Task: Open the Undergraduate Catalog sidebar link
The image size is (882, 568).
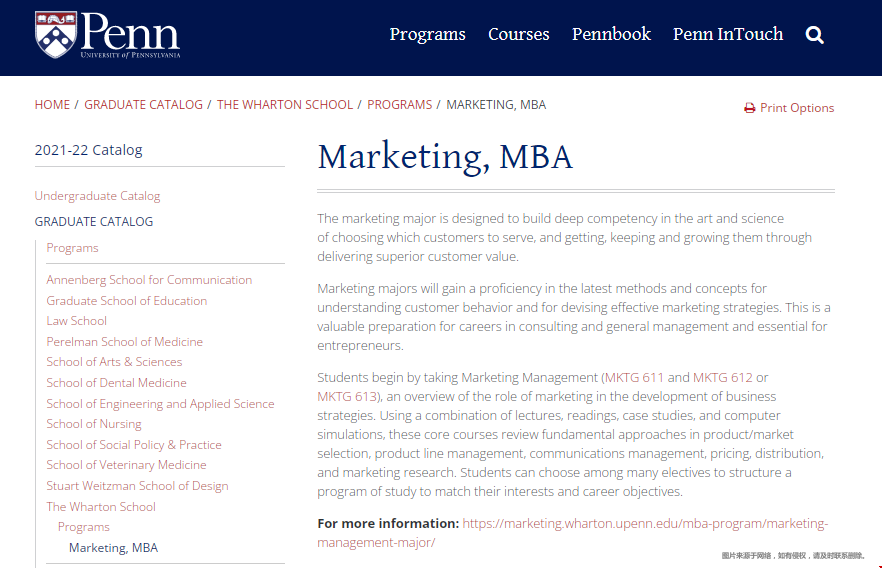Action: (97, 196)
